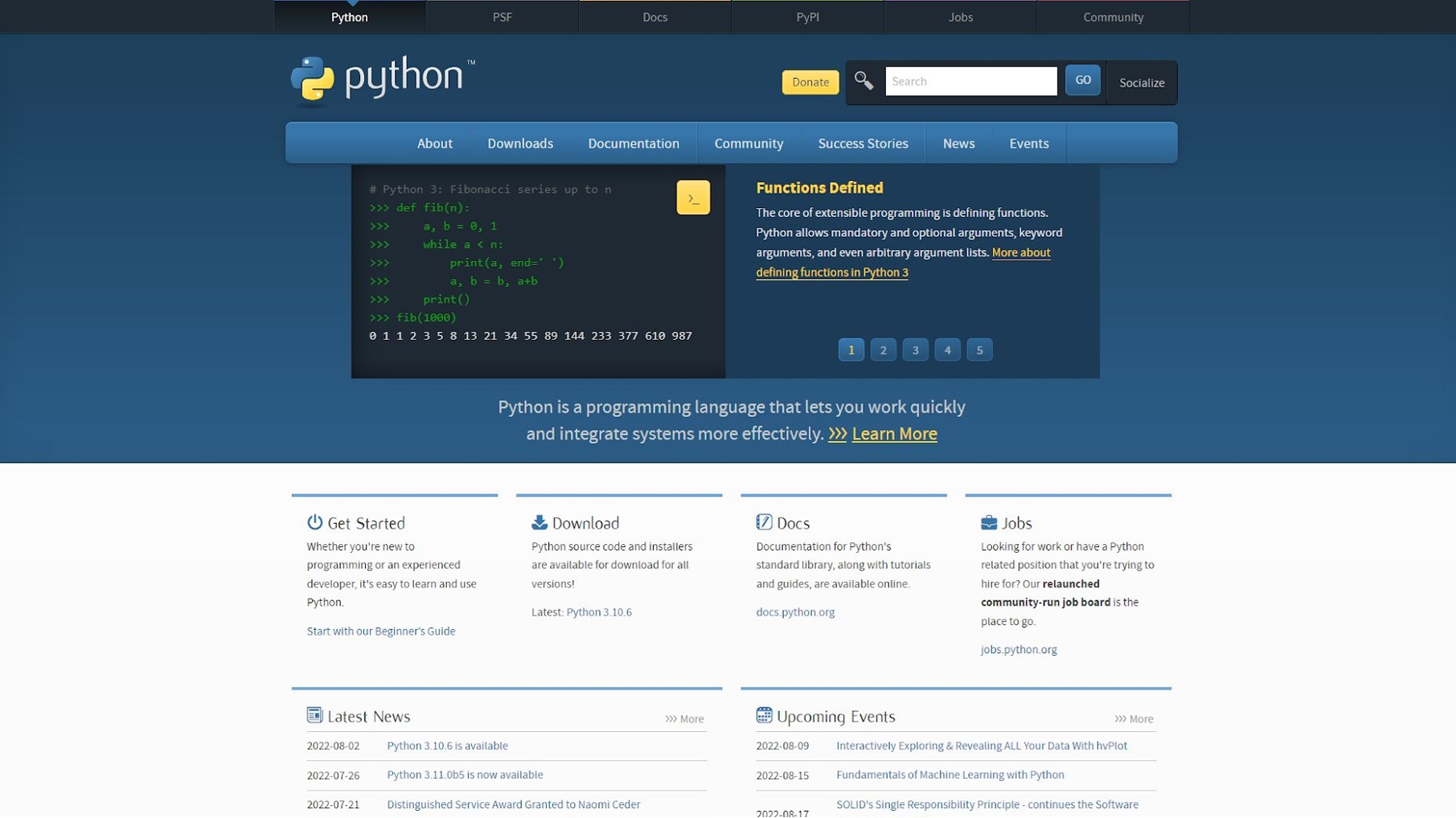Screen dimensions: 1456x818
Task: Click the 2022-08-02 news date
Action: pos(333,746)
